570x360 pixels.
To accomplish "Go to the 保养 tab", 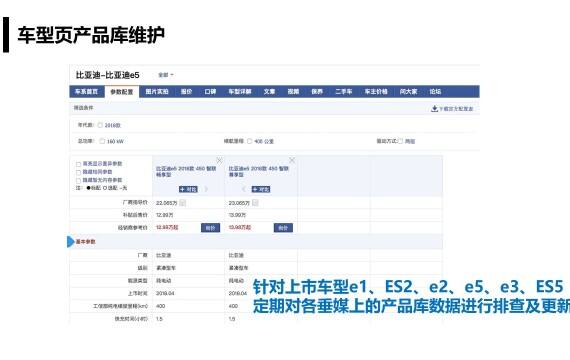I will tap(317, 92).
